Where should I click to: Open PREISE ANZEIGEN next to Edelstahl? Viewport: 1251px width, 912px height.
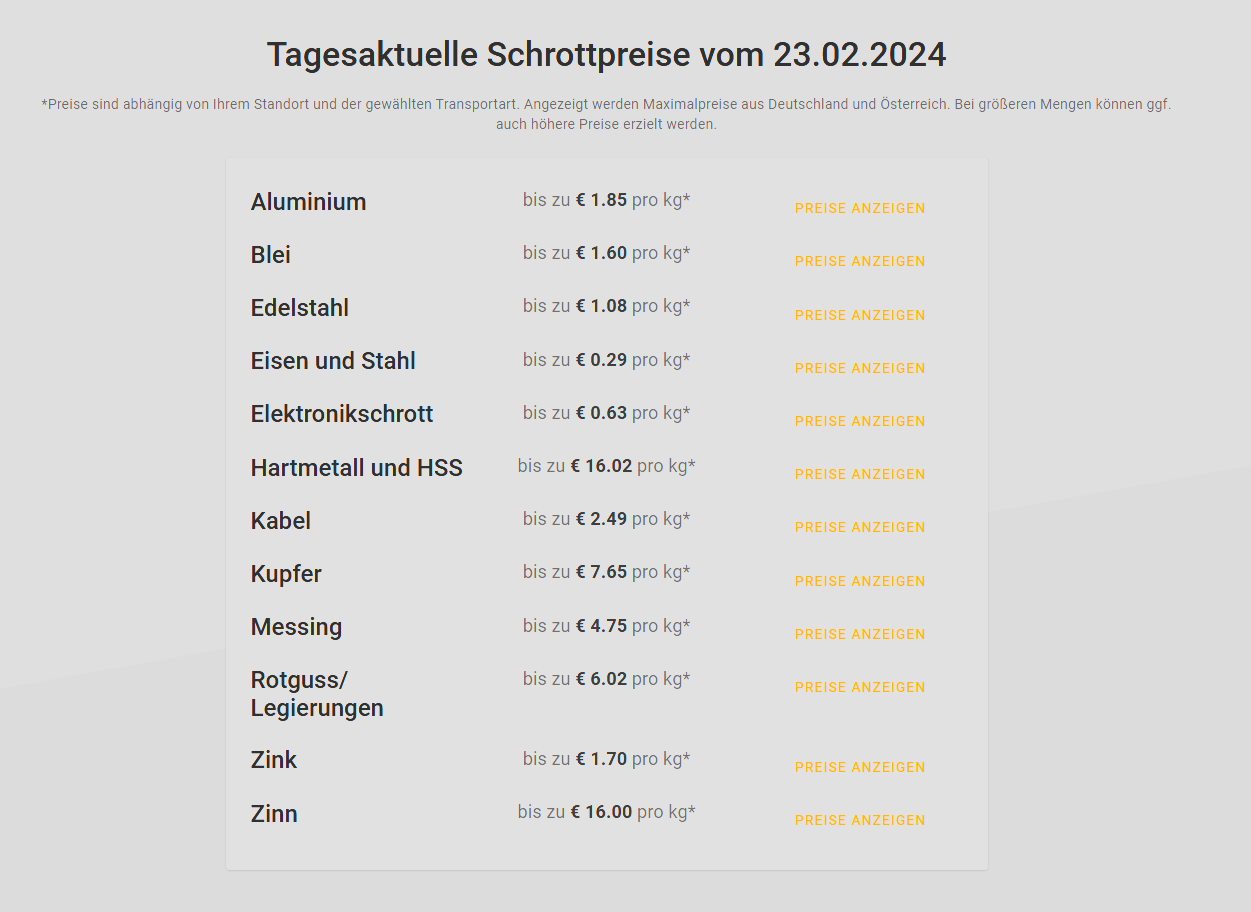860,315
